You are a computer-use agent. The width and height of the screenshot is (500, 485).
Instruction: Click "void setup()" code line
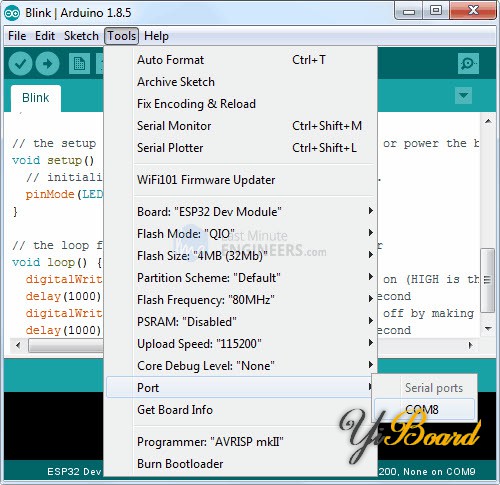[53, 161]
